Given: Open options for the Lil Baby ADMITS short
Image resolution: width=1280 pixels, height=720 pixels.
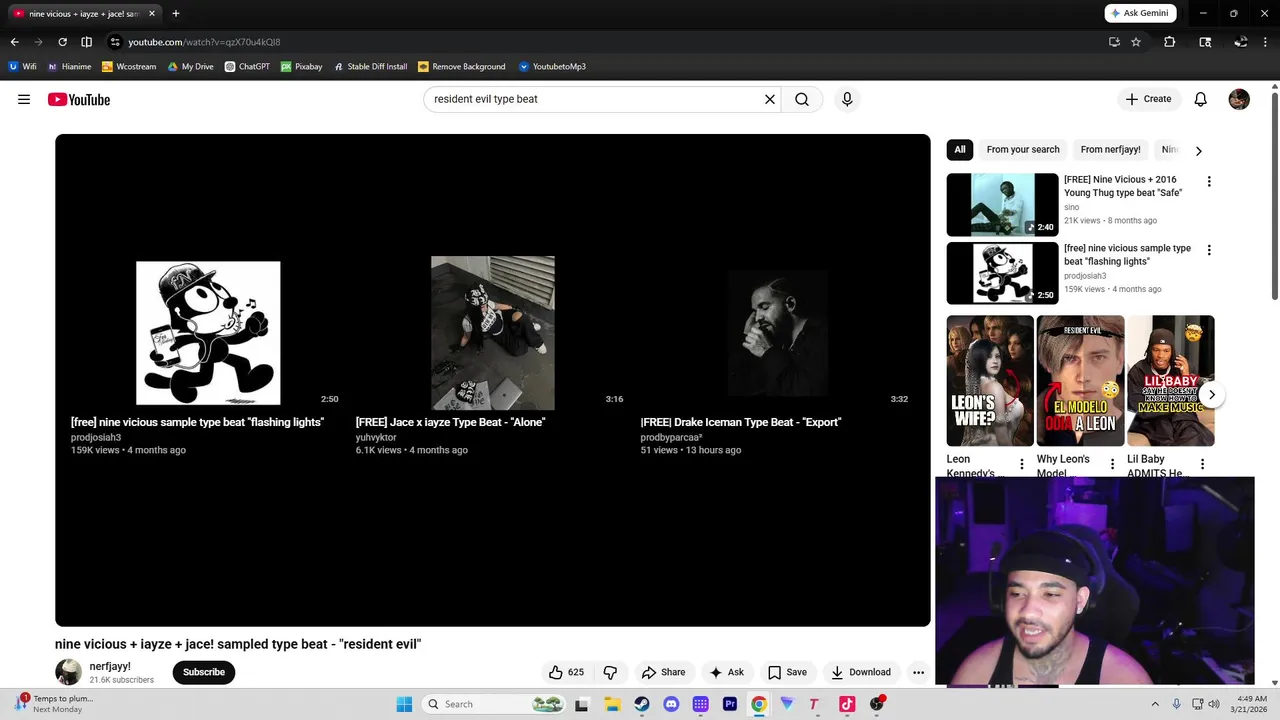Looking at the screenshot, I should pos(1202,464).
